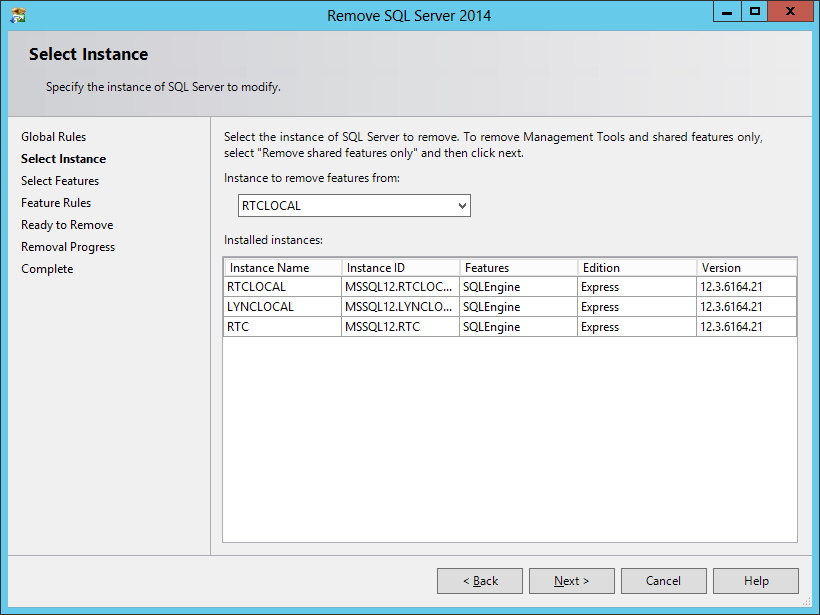Open Help for this setup page

(x=756, y=581)
